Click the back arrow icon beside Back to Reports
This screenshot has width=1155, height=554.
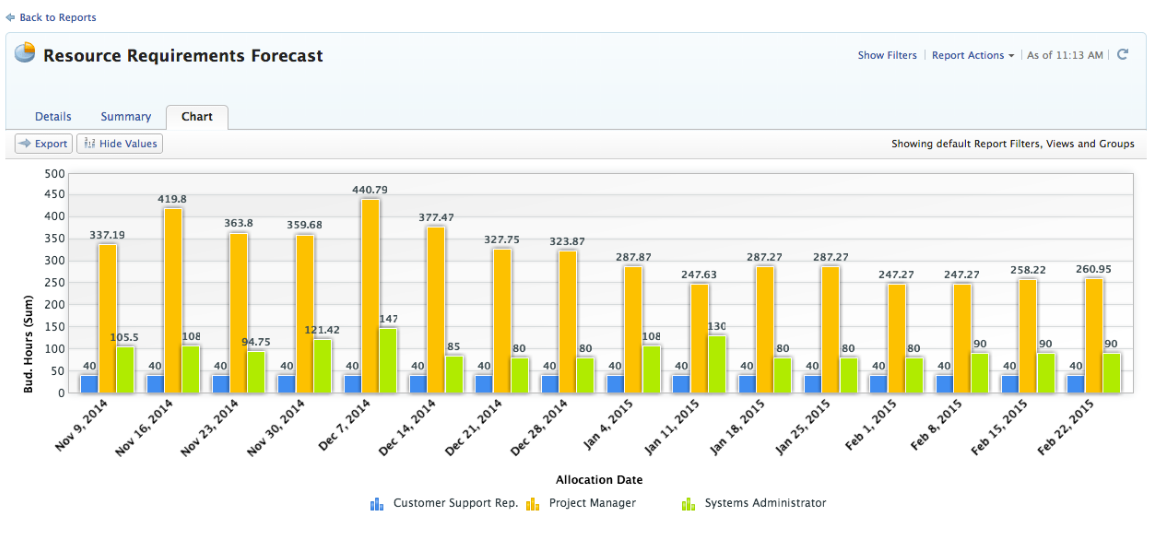[x=11, y=18]
